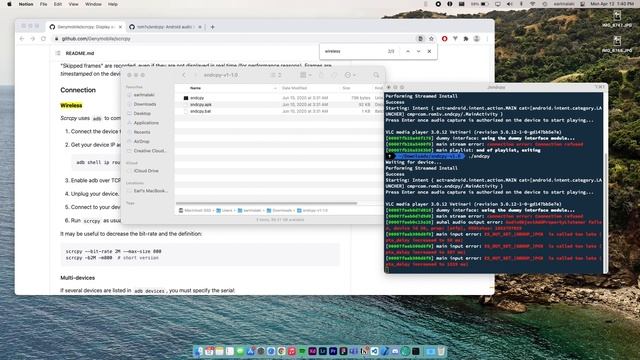Click the Wi-Fi menu bar icon
Image resolution: width=640 pixels, height=360 pixels.
(533, 4)
